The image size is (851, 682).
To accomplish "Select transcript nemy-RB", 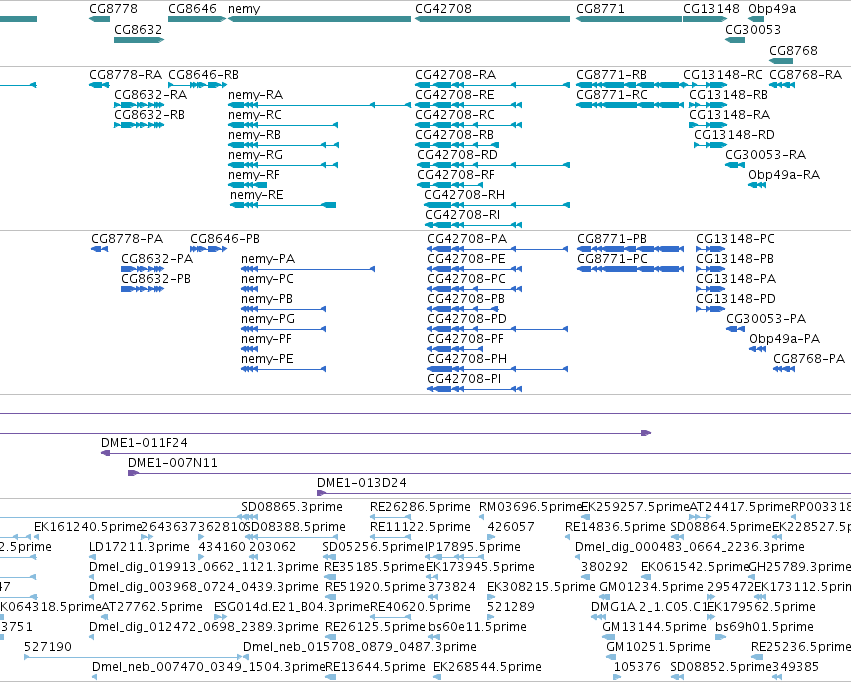I will click(254, 135).
